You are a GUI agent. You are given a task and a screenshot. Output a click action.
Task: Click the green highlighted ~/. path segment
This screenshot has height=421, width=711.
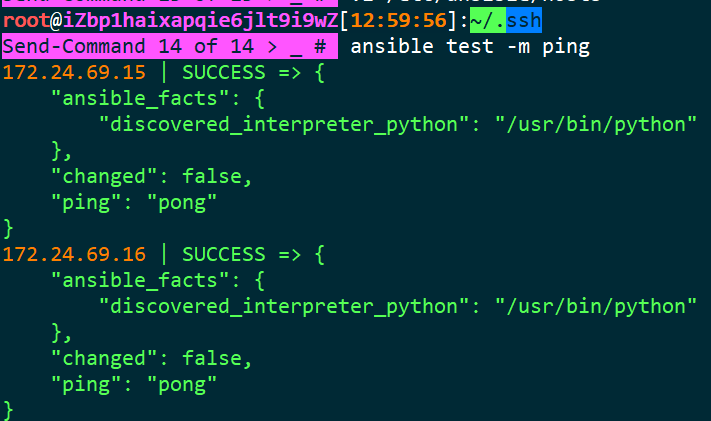[x=487, y=20]
